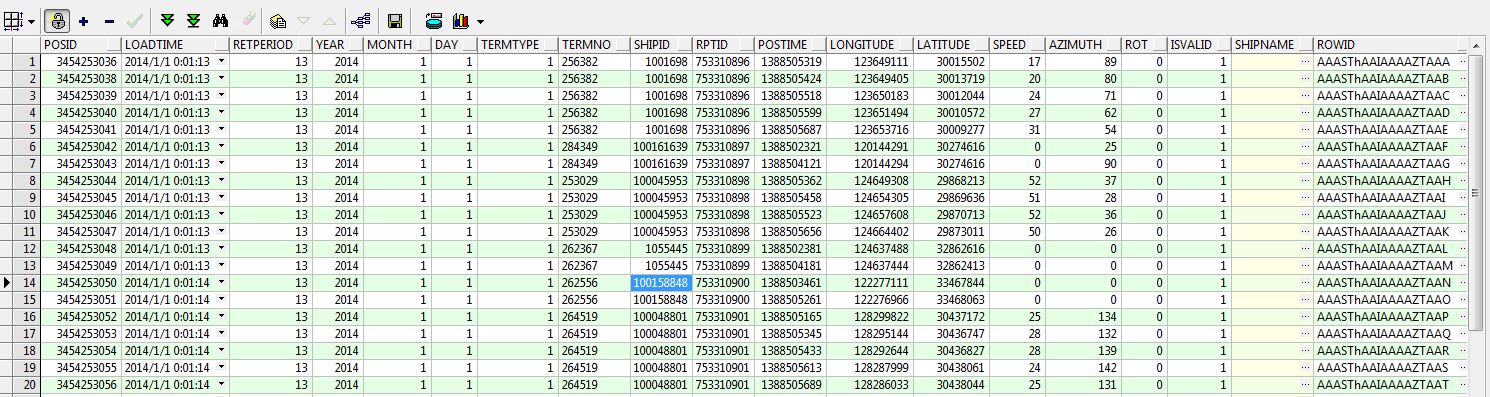
Task: Open the grid mode dropdown arrow
Action: pyautogui.click(x=32, y=21)
